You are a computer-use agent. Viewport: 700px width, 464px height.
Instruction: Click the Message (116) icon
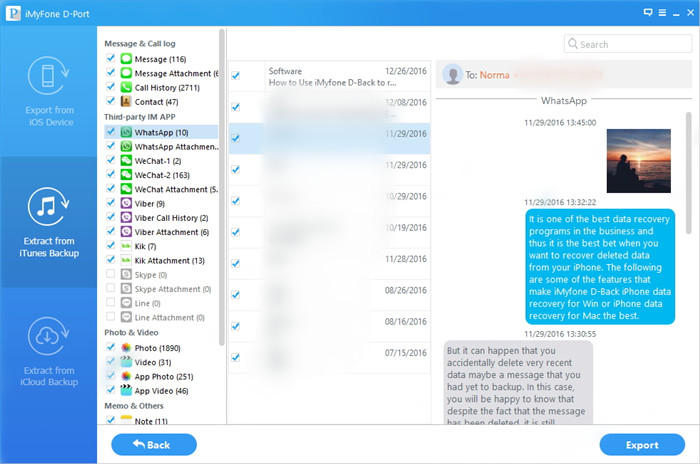(126, 59)
